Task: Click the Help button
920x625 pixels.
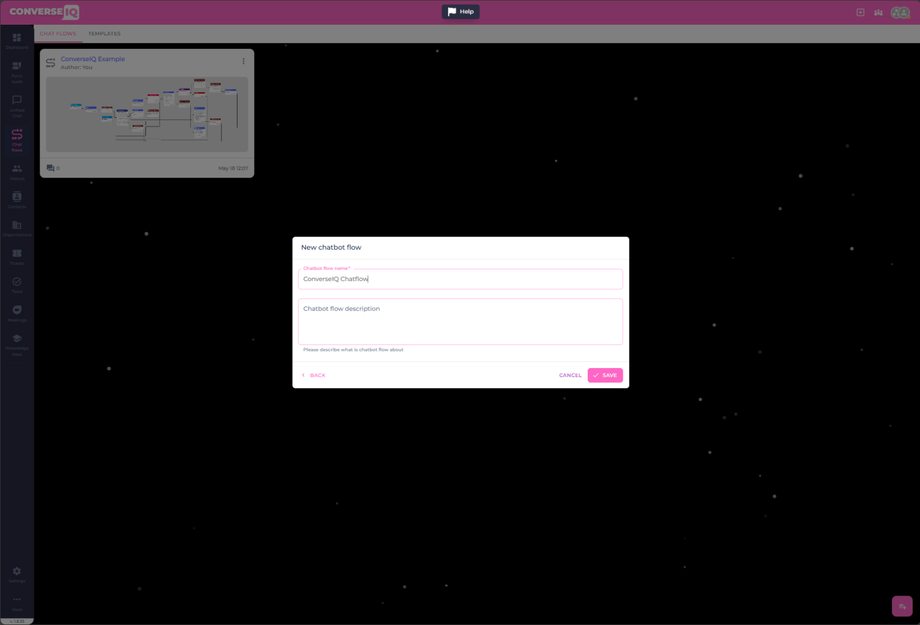Action: (461, 12)
